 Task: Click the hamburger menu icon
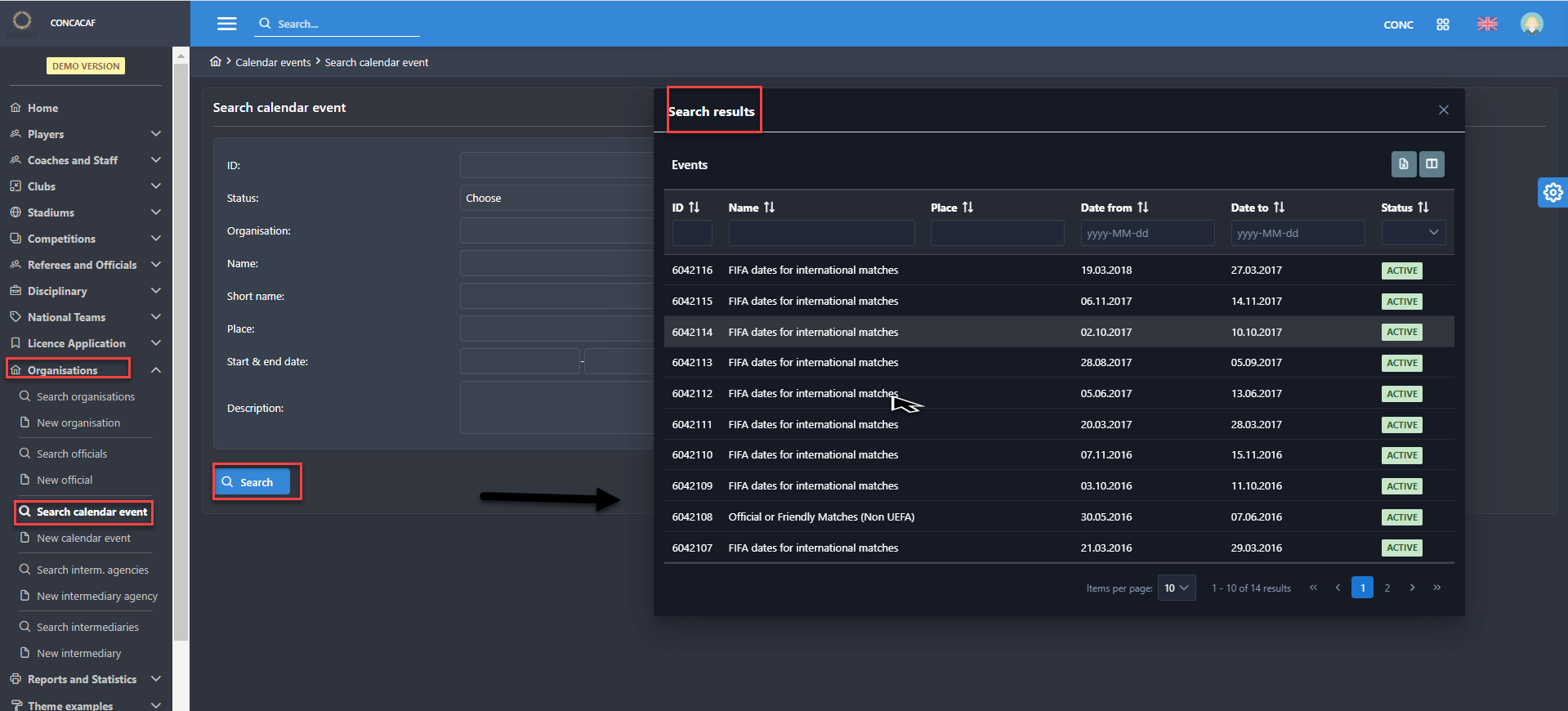(x=226, y=24)
